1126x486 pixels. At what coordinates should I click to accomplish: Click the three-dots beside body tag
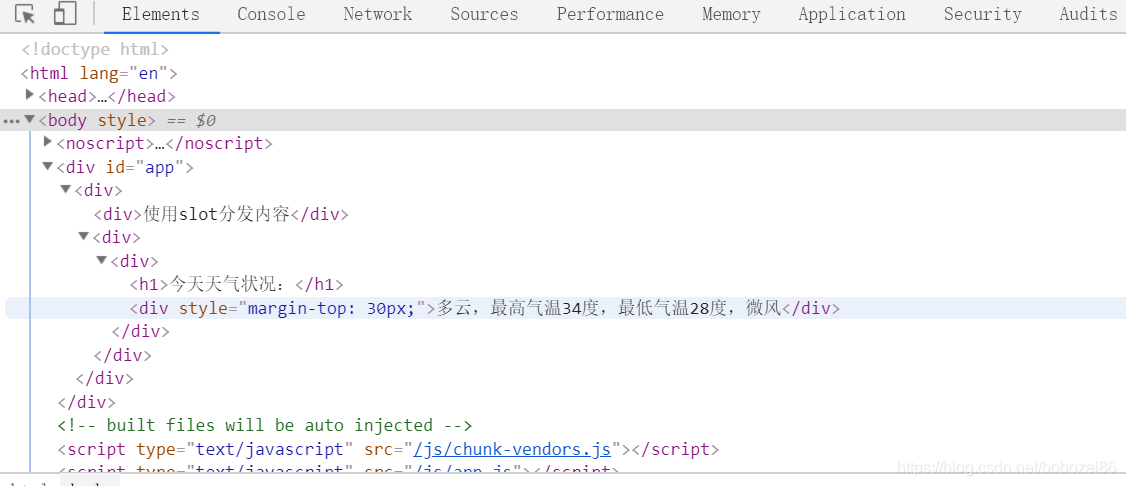click(x=11, y=121)
